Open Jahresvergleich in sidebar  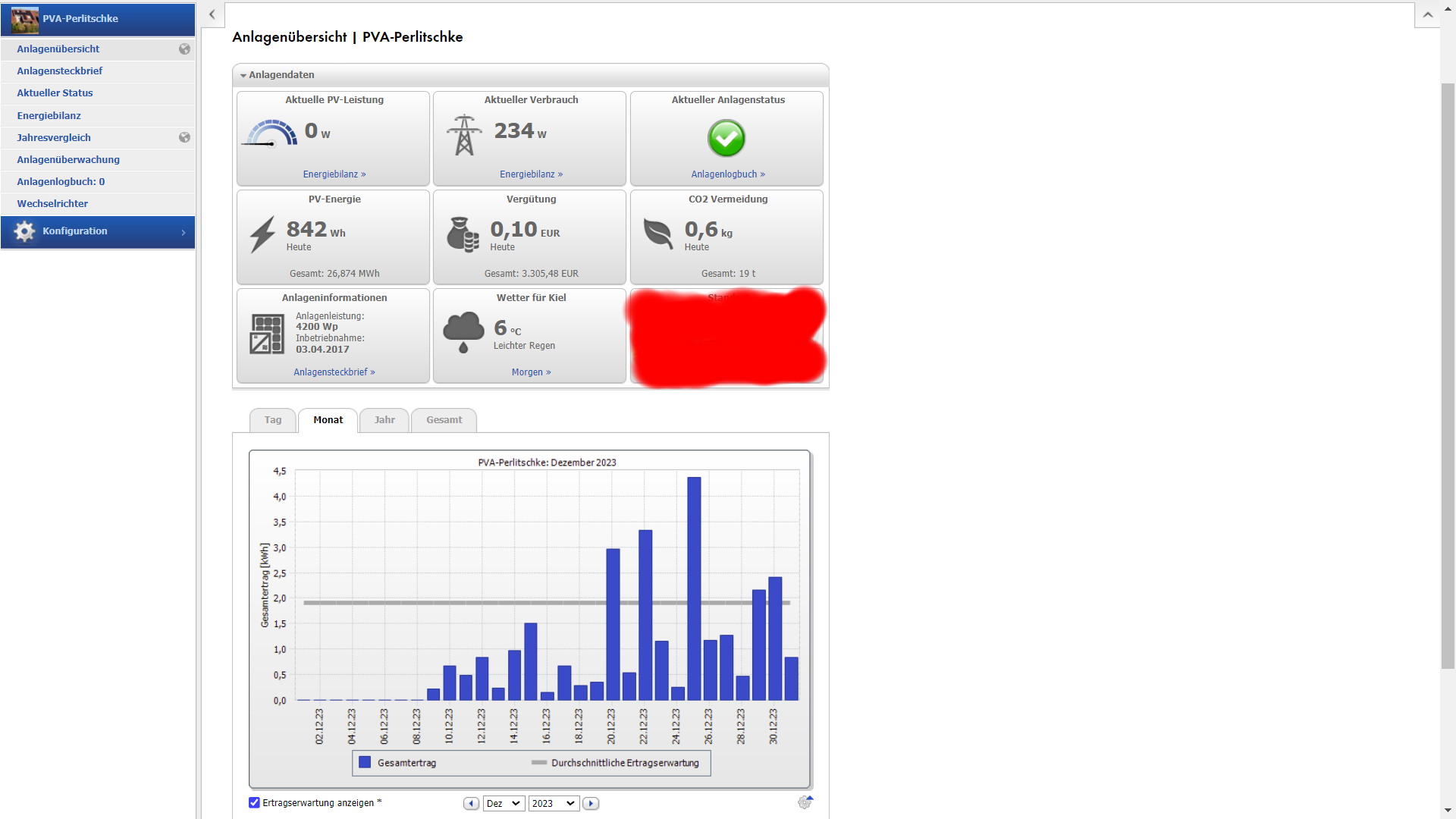(54, 137)
